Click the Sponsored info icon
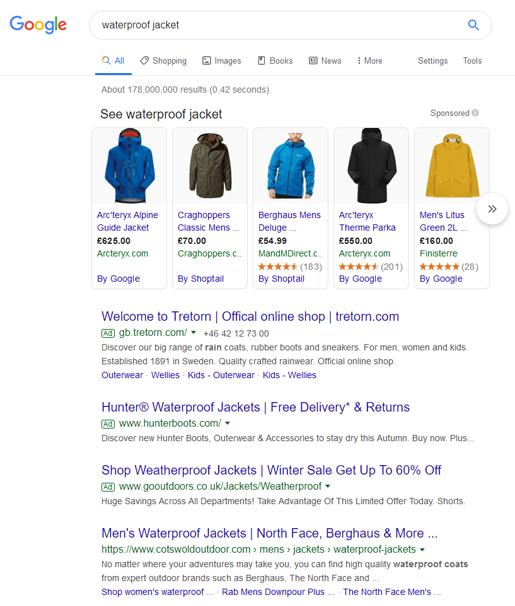Screen dimensions: 515x606 tap(475, 113)
